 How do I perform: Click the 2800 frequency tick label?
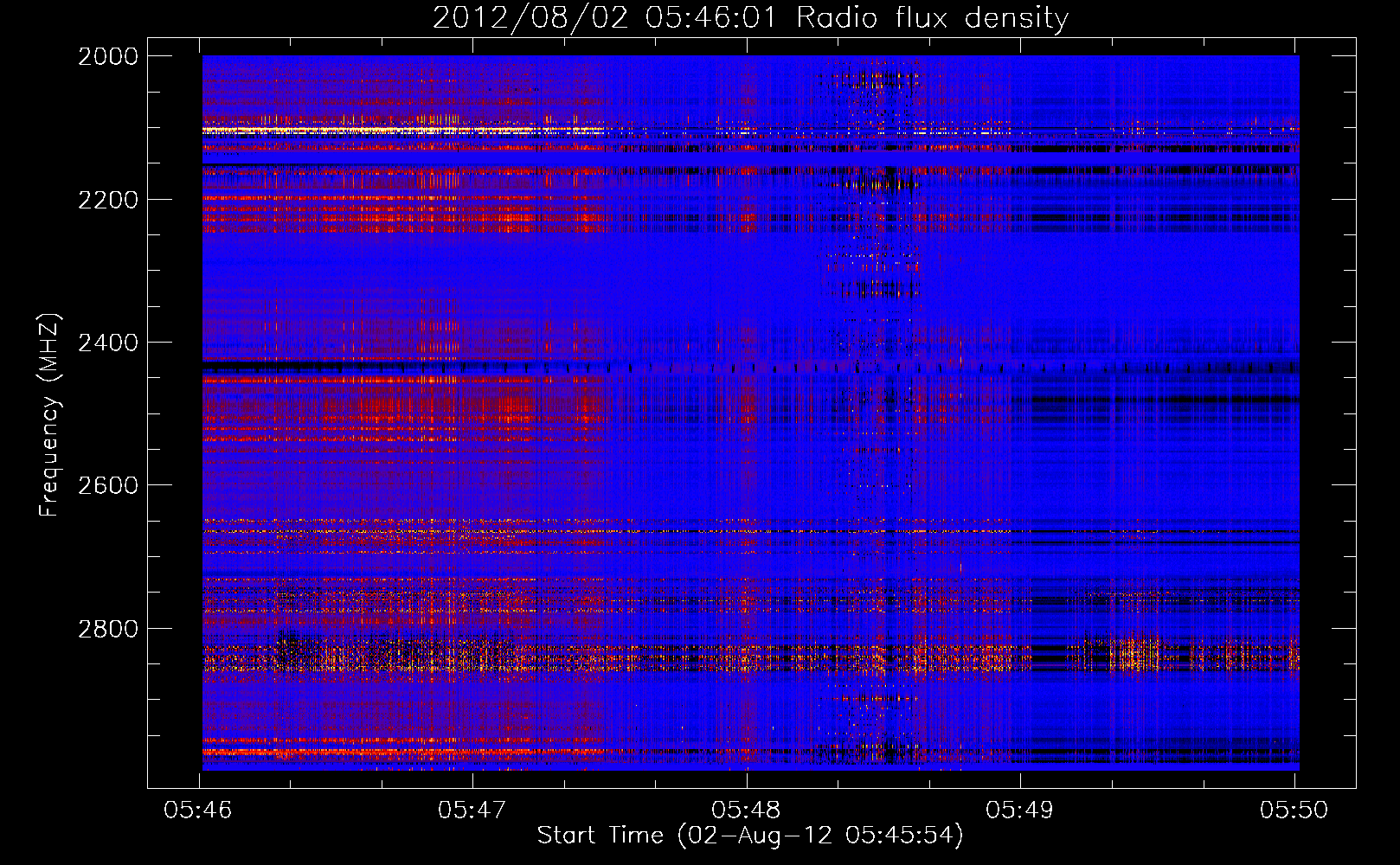pyautogui.click(x=108, y=629)
